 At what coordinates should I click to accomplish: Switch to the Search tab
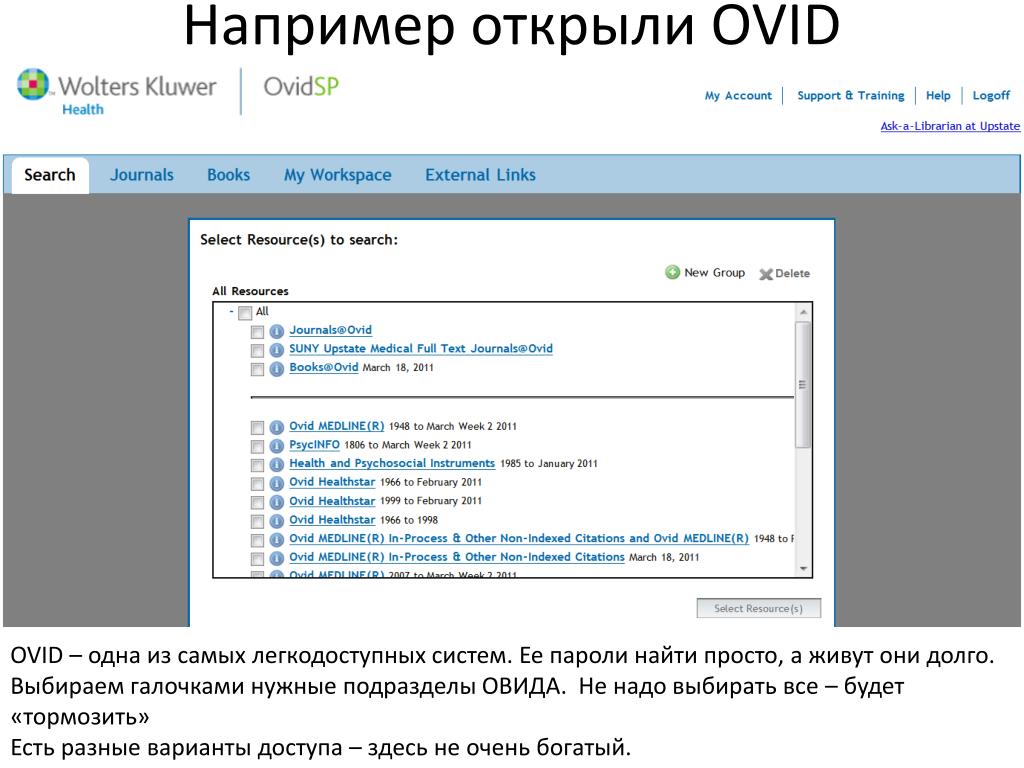tap(50, 175)
